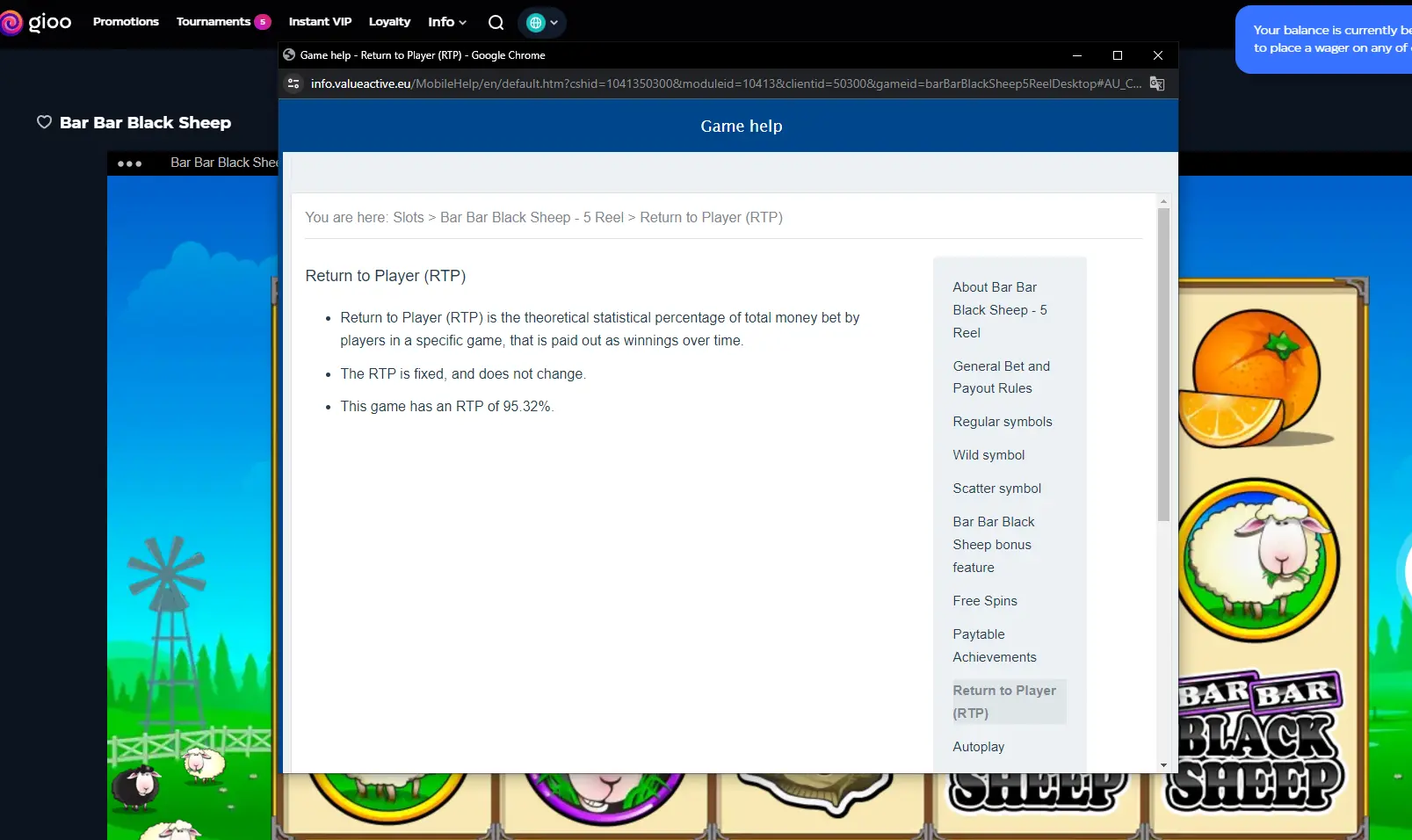
Task: Open Regular symbols help topic
Action: click(1002, 422)
